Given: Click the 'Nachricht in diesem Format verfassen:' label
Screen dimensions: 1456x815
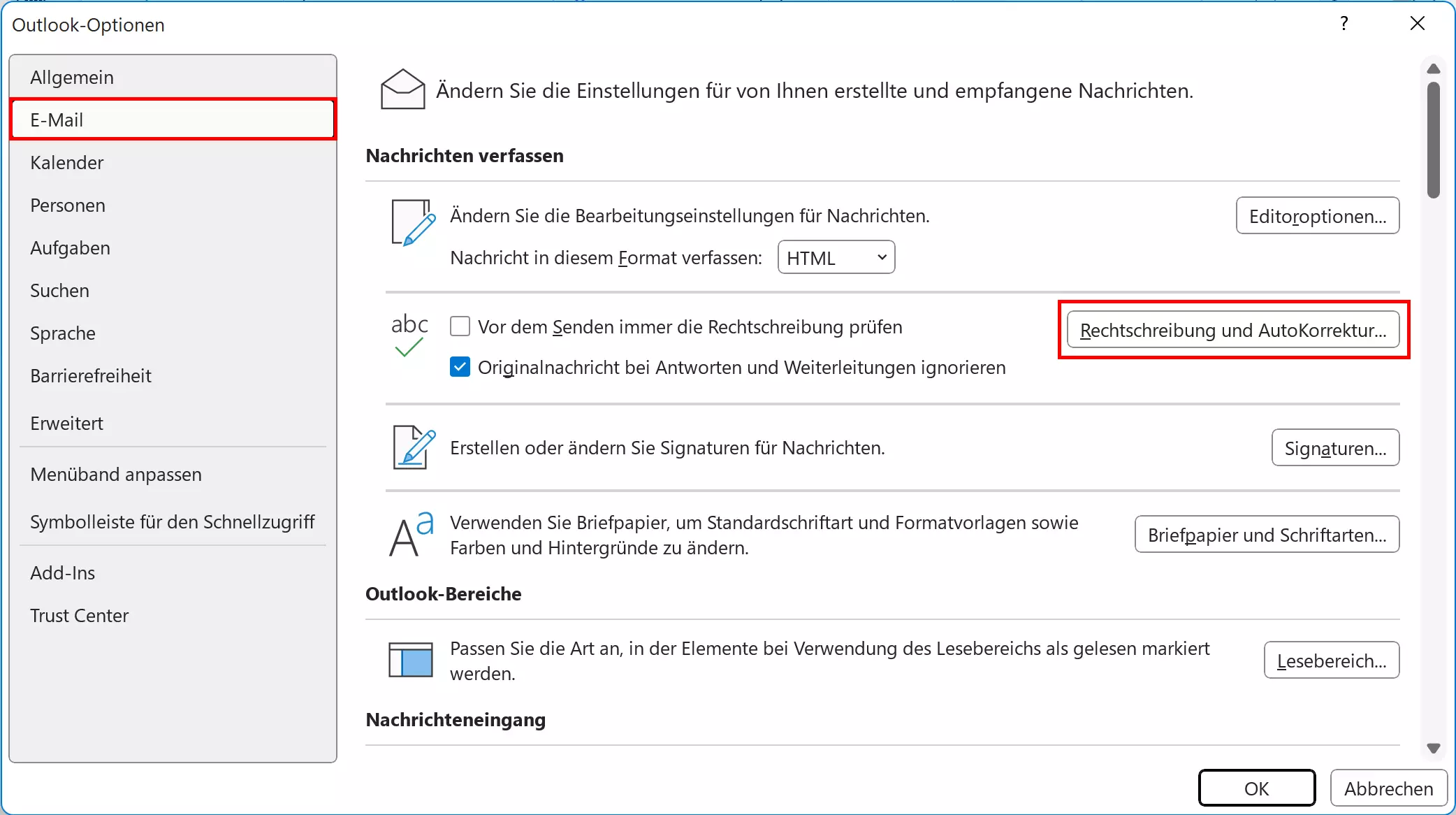Looking at the screenshot, I should tap(606, 257).
